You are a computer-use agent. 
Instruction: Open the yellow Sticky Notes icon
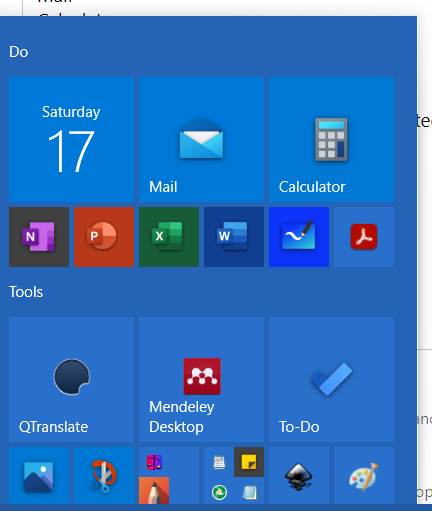click(x=249, y=462)
